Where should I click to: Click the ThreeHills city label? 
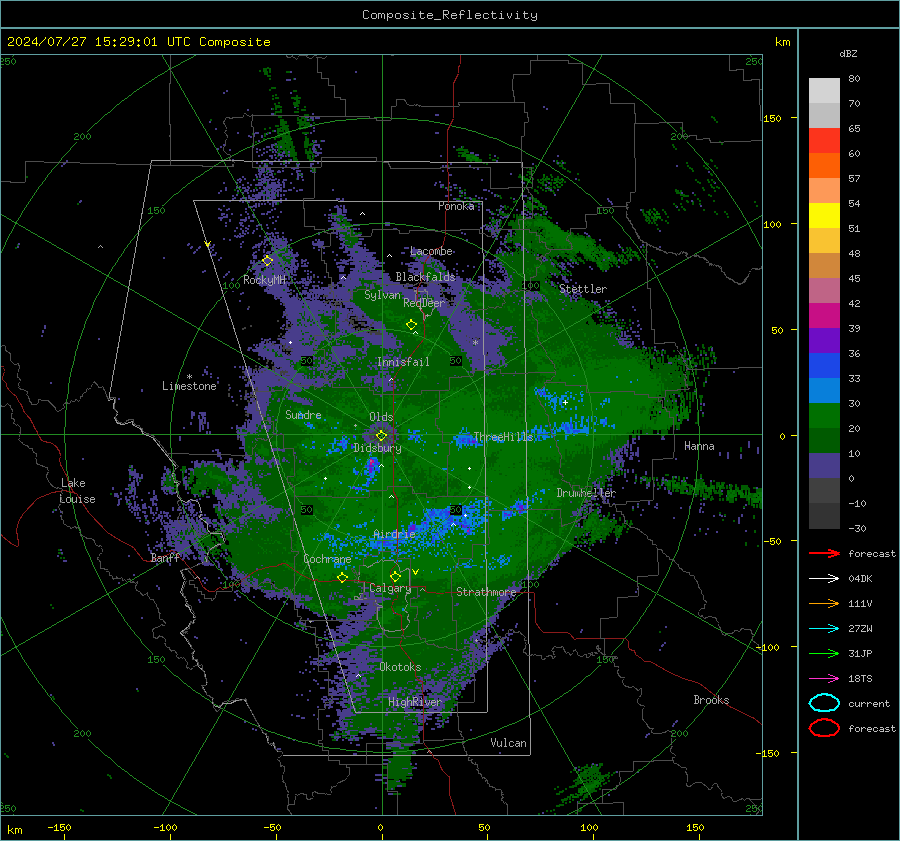[503, 437]
